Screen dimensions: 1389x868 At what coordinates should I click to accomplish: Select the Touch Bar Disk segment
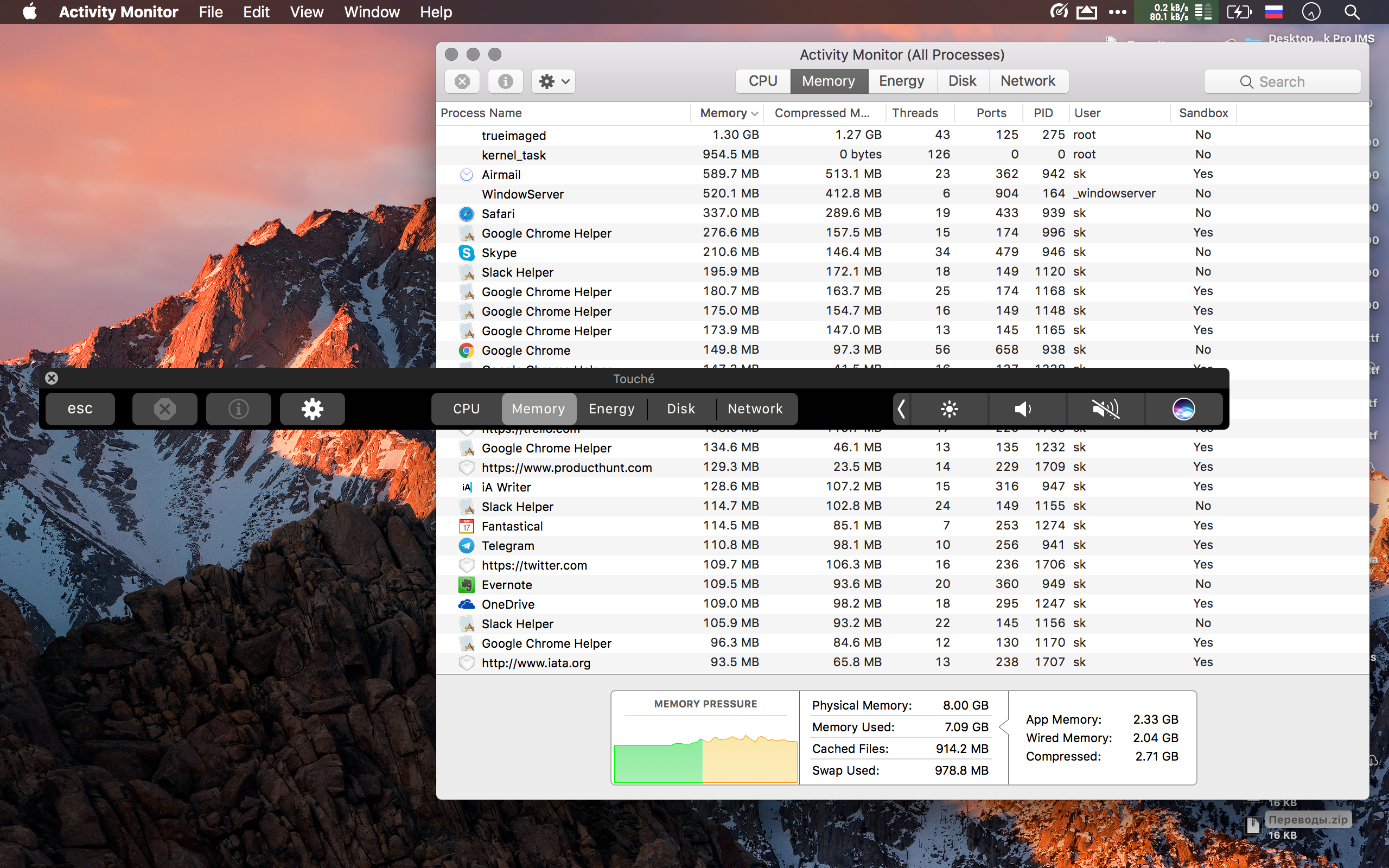681,409
